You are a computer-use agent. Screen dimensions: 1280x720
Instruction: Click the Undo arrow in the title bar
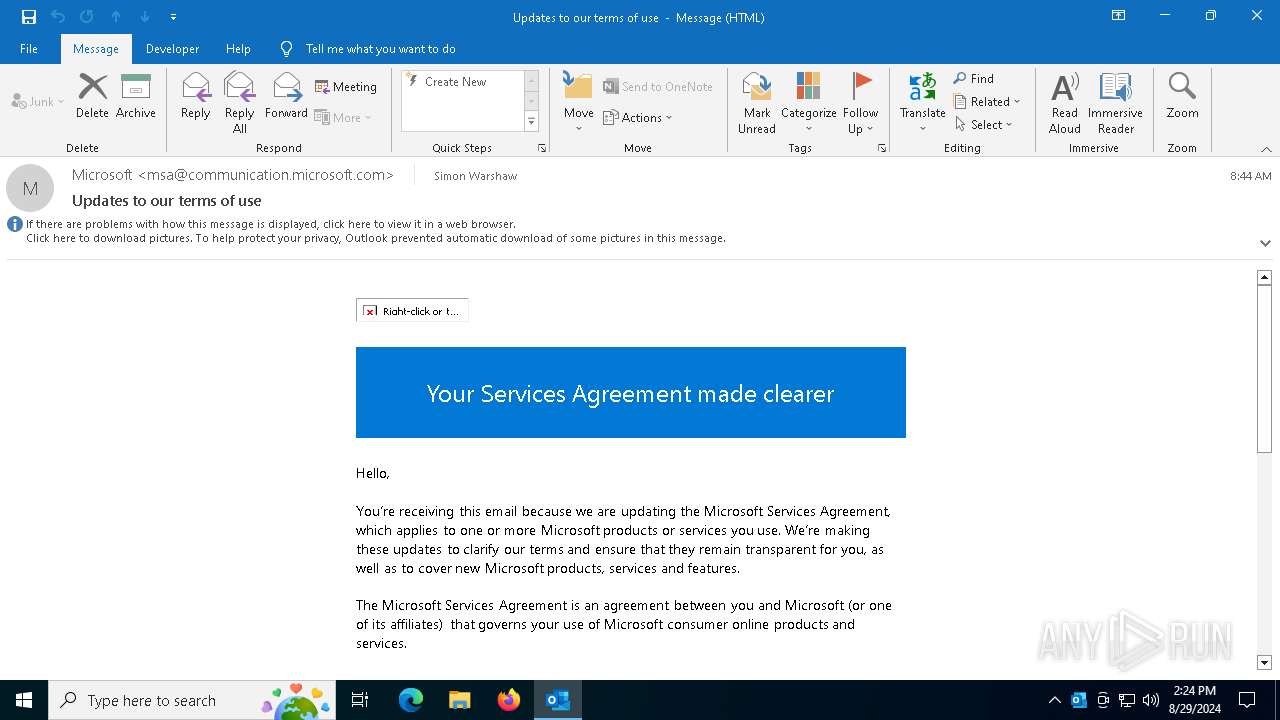58,16
